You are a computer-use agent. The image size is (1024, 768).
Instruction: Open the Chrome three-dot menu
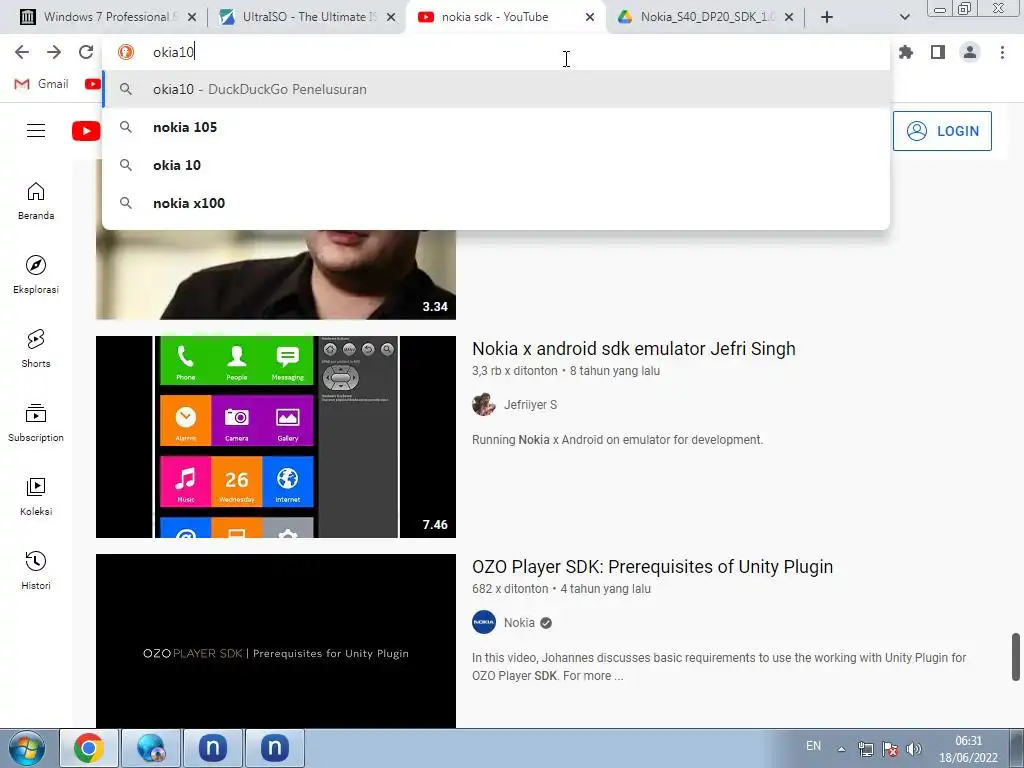pyautogui.click(x=1002, y=52)
